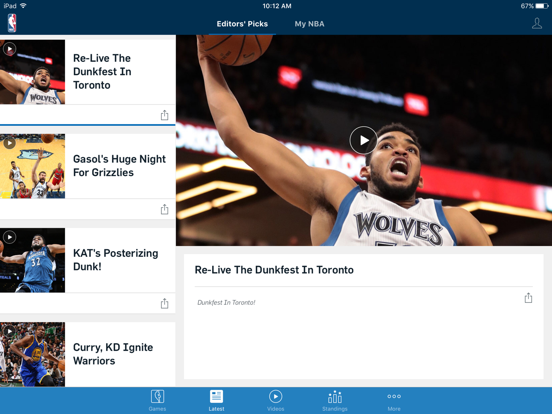Play the KAT's Posterizing Dunk thumbnail video
The height and width of the screenshot is (414, 552).
(10, 237)
